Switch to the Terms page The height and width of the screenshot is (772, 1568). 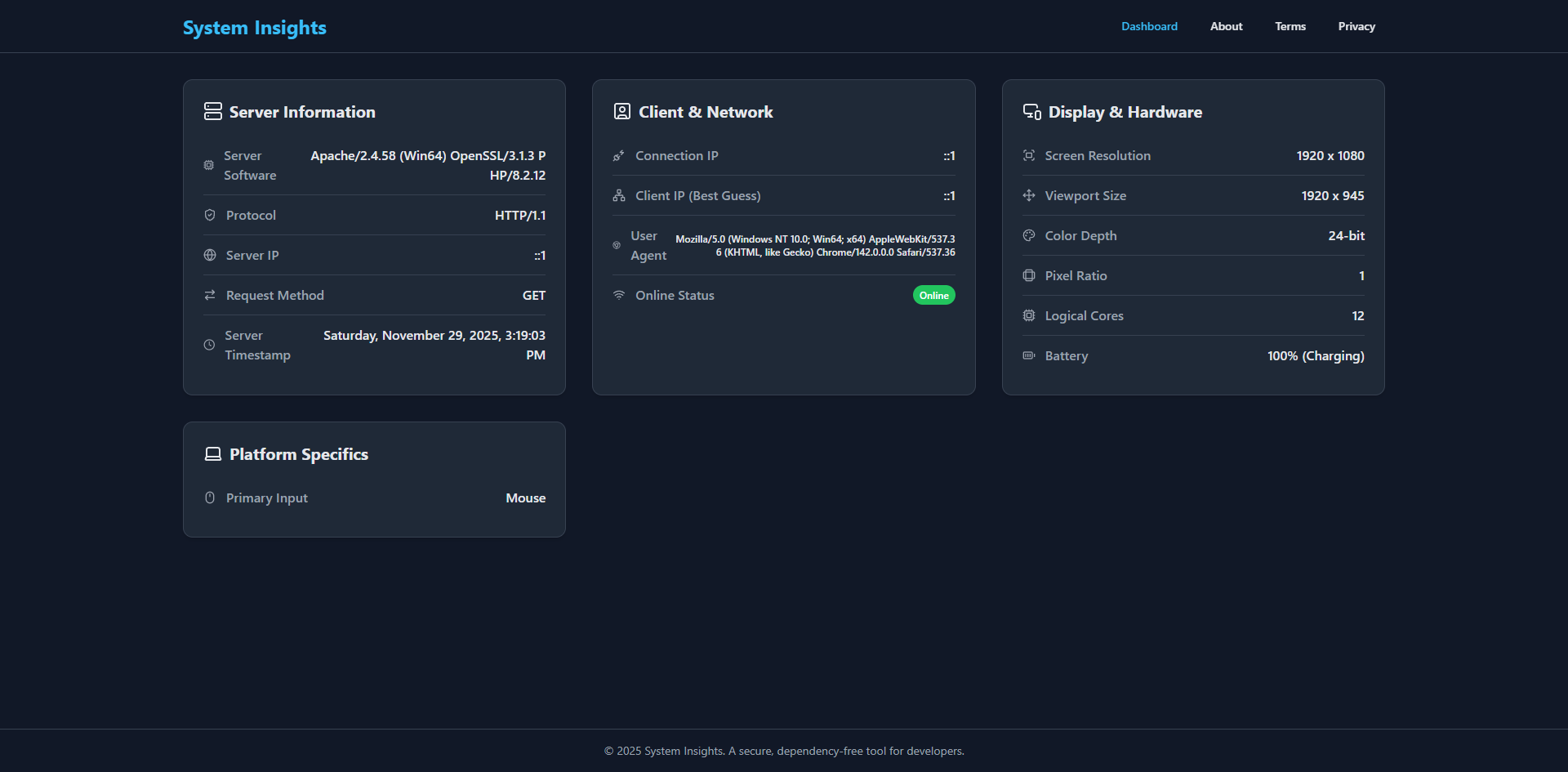point(1290,26)
